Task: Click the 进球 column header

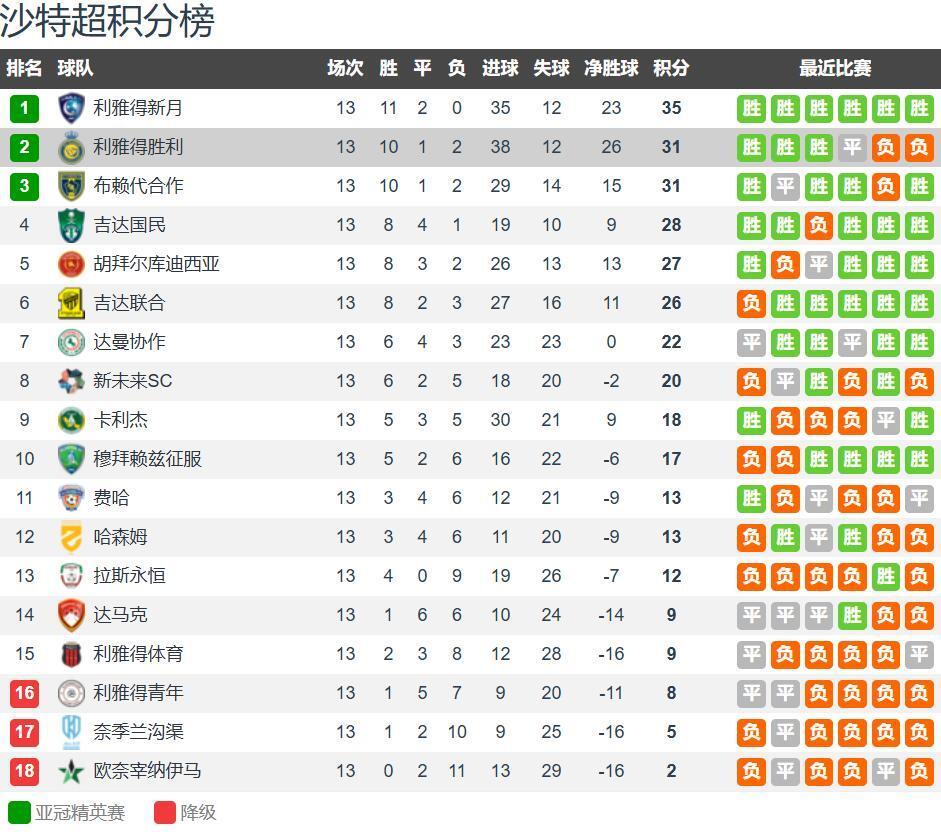Action: tap(500, 68)
